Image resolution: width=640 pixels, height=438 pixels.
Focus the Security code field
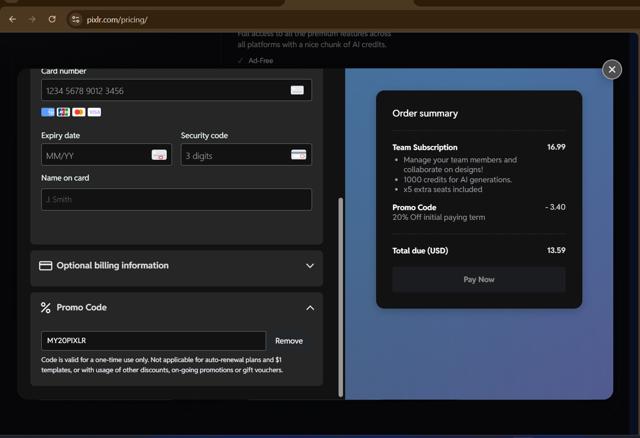[246, 155]
